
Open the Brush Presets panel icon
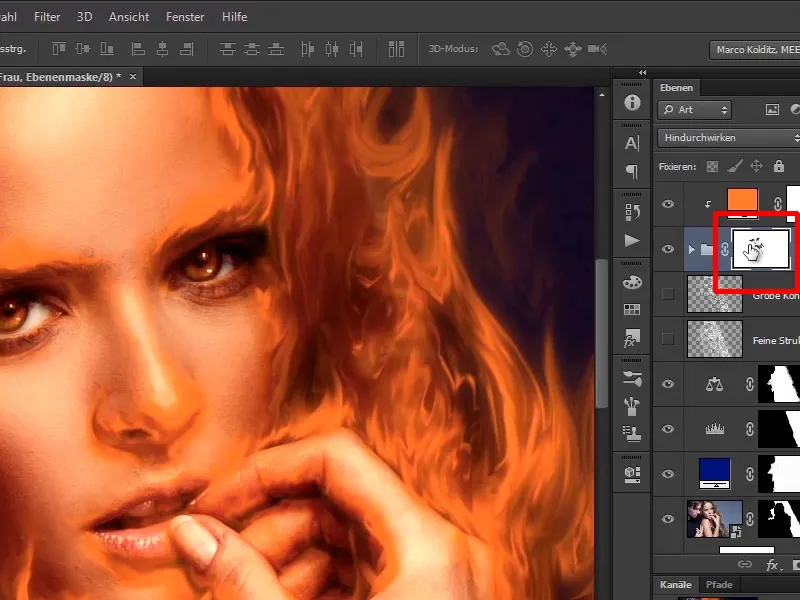click(632, 379)
